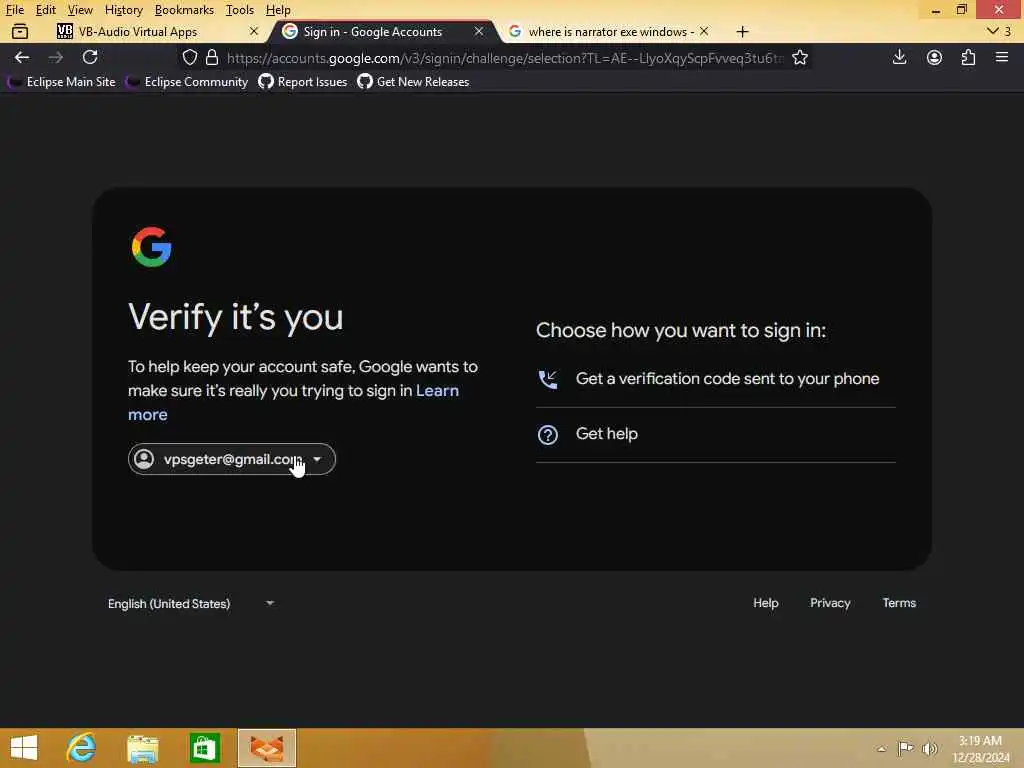Viewport: 1024px width, 768px height.
Task: Close the narrator exe search tab
Action: tap(704, 31)
